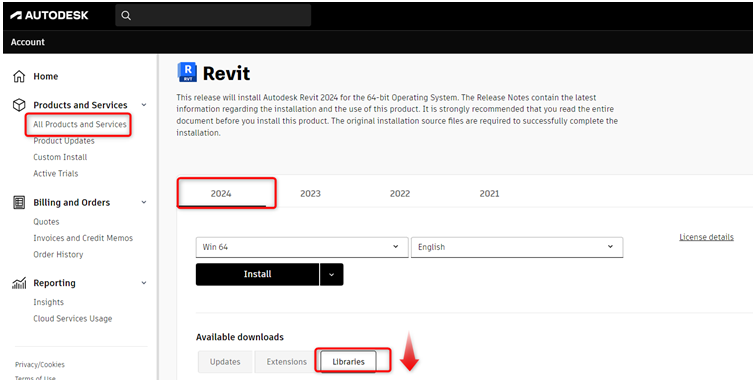
Task: Open License details link
Action: coord(706,237)
